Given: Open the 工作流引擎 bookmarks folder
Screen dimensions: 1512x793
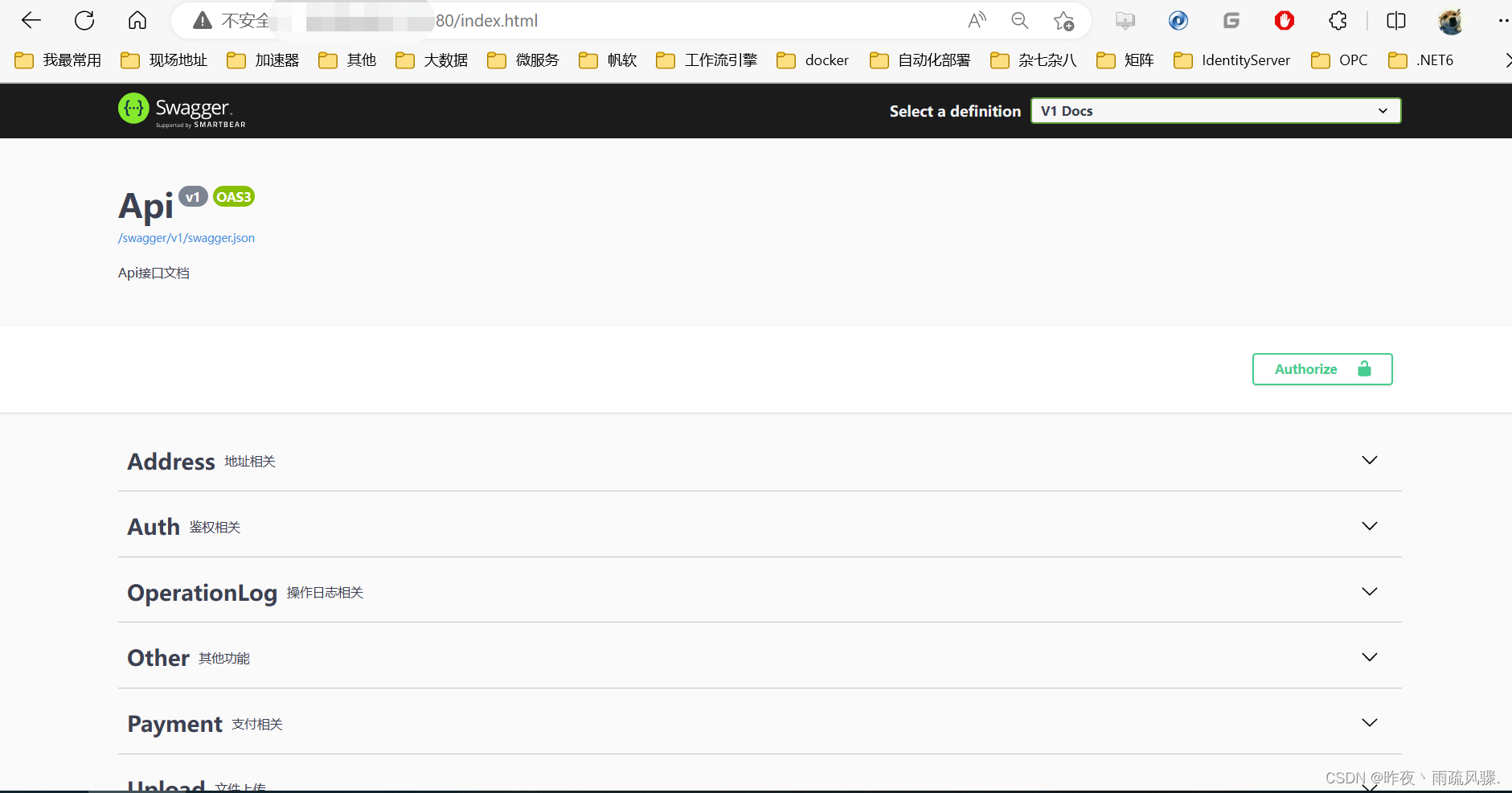Looking at the screenshot, I should [x=707, y=60].
